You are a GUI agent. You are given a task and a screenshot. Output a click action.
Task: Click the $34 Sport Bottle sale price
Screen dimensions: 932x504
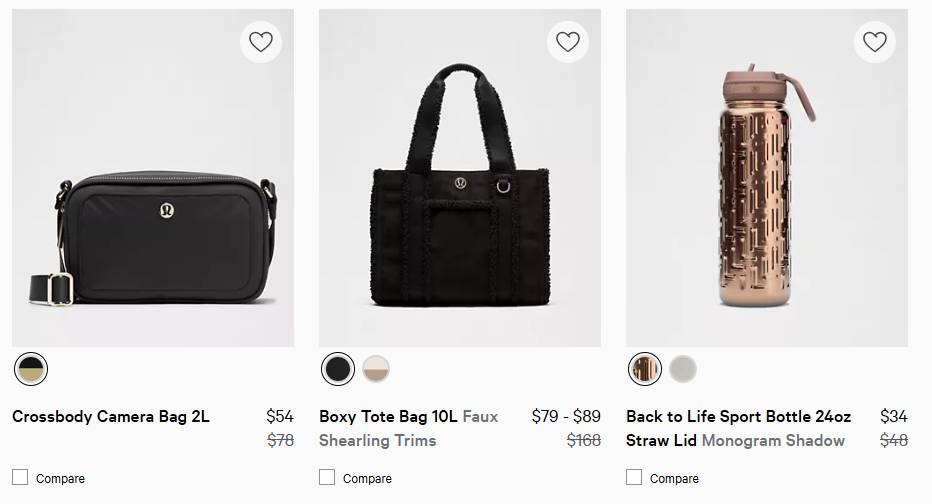(893, 417)
